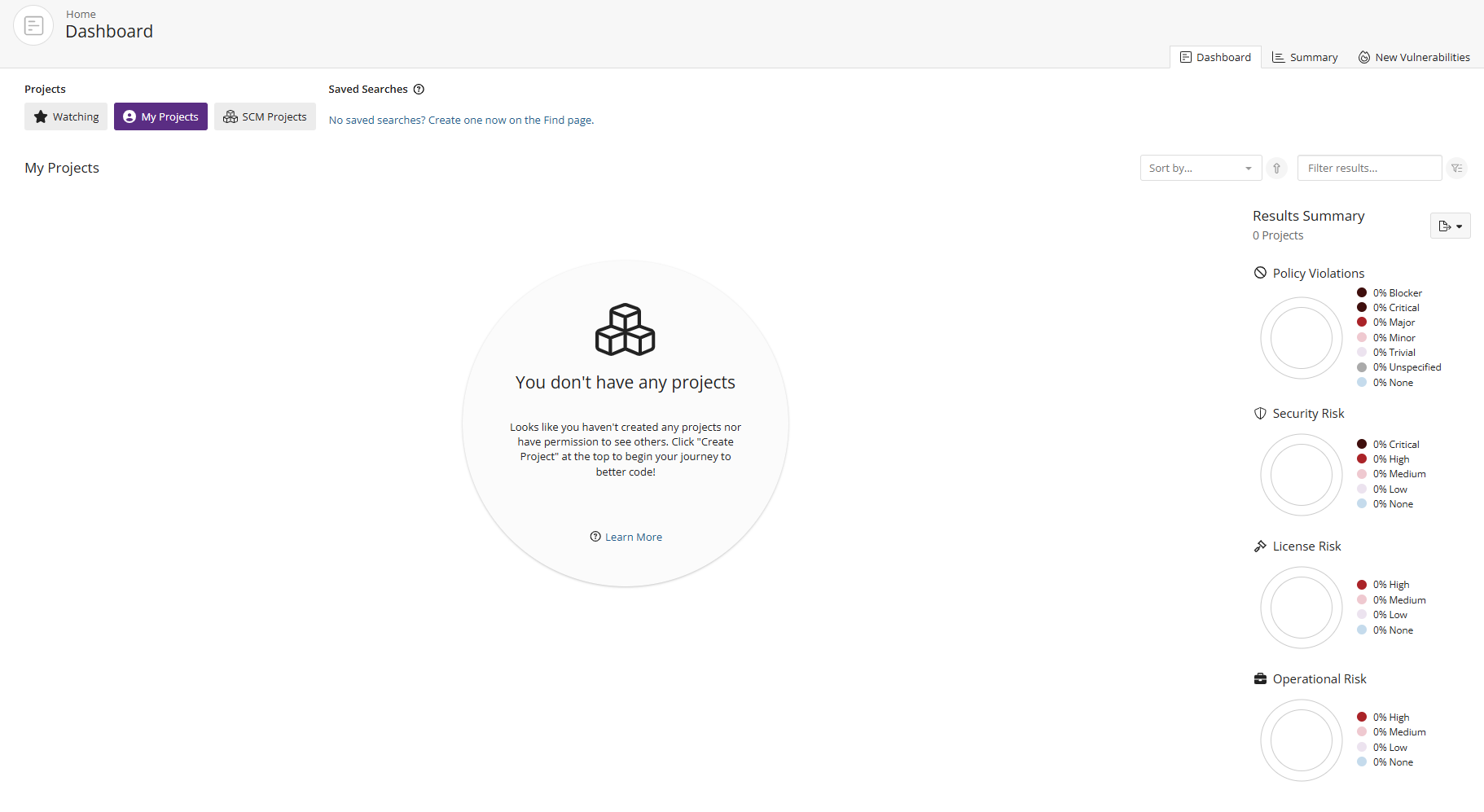Viewport: 1484px width, 812px height.
Task: Switch to the Summary tab
Action: pyautogui.click(x=1305, y=58)
